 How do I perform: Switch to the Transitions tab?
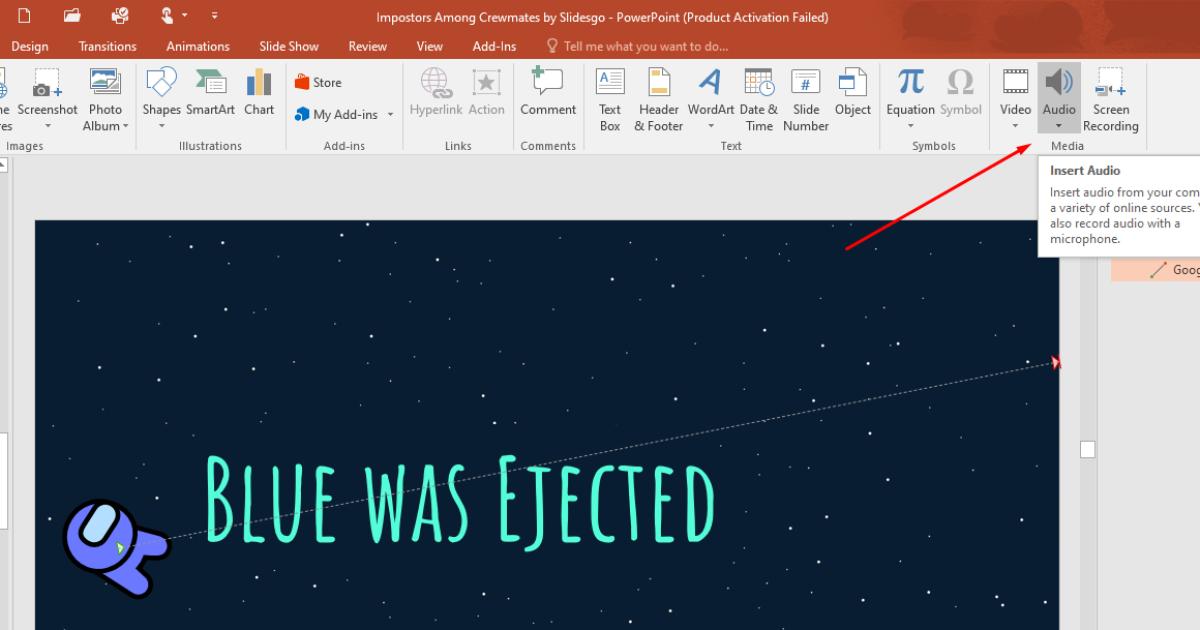(107, 45)
